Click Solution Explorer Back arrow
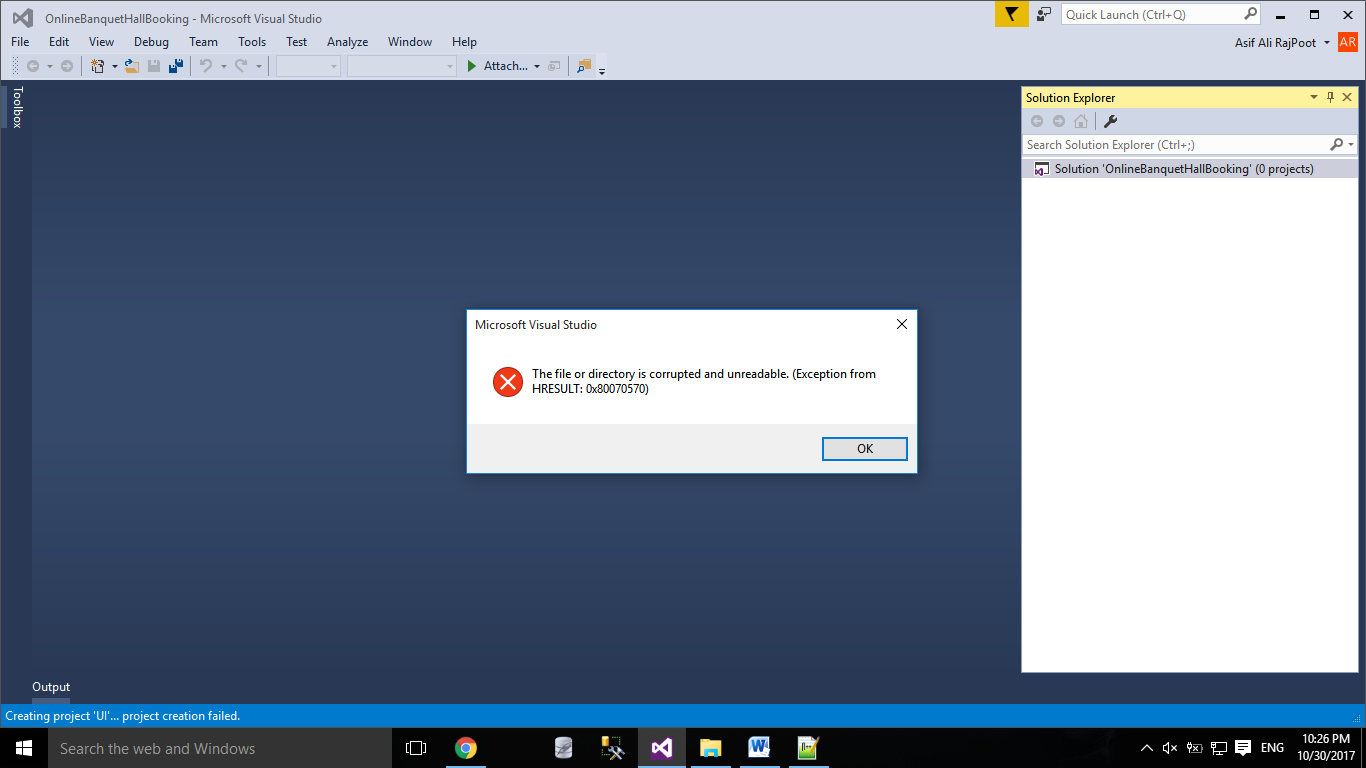This screenshot has height=768, width=1366. [1037, 121]
